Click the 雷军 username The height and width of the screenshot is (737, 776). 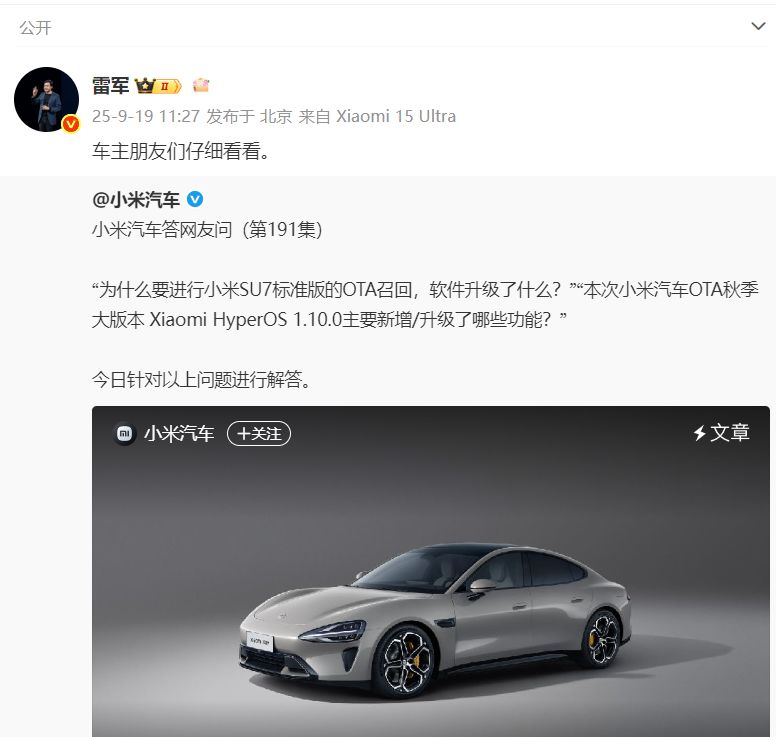pyautogui.click(x=111, y=86)
